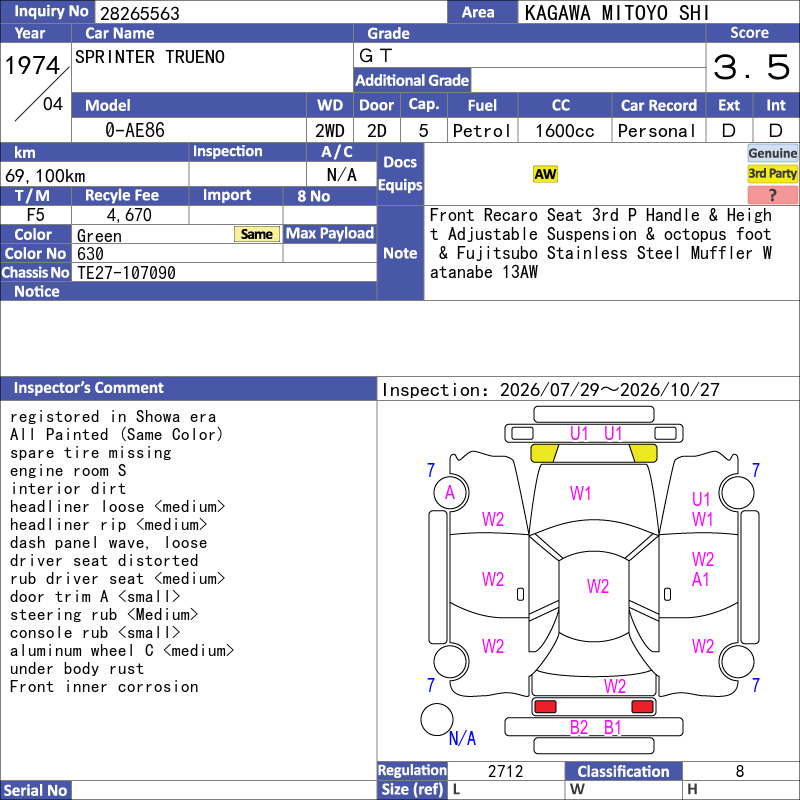
Task: Select the mileage 69,100km
Action: [x=45, y=176]
